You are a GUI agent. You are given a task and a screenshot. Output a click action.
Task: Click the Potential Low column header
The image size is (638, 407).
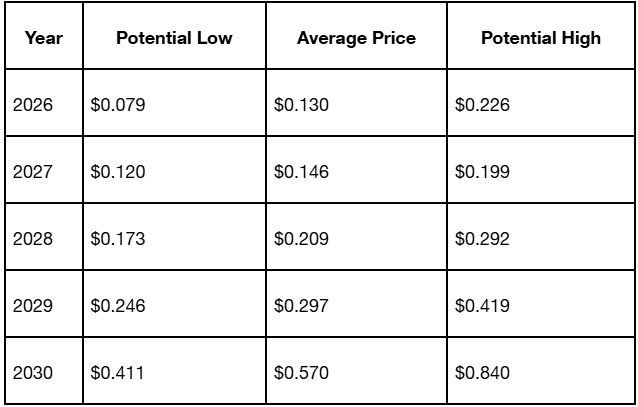click(174, 36)
